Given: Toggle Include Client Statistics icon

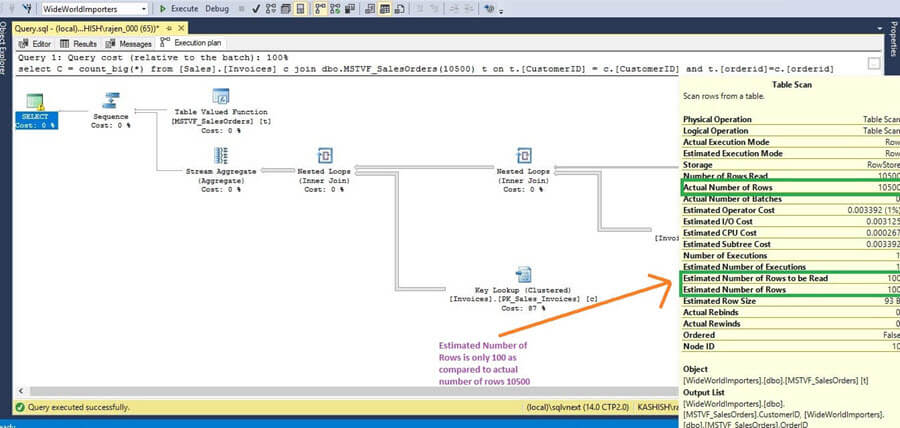Looking at the screenshot, I should click(350, 9).
